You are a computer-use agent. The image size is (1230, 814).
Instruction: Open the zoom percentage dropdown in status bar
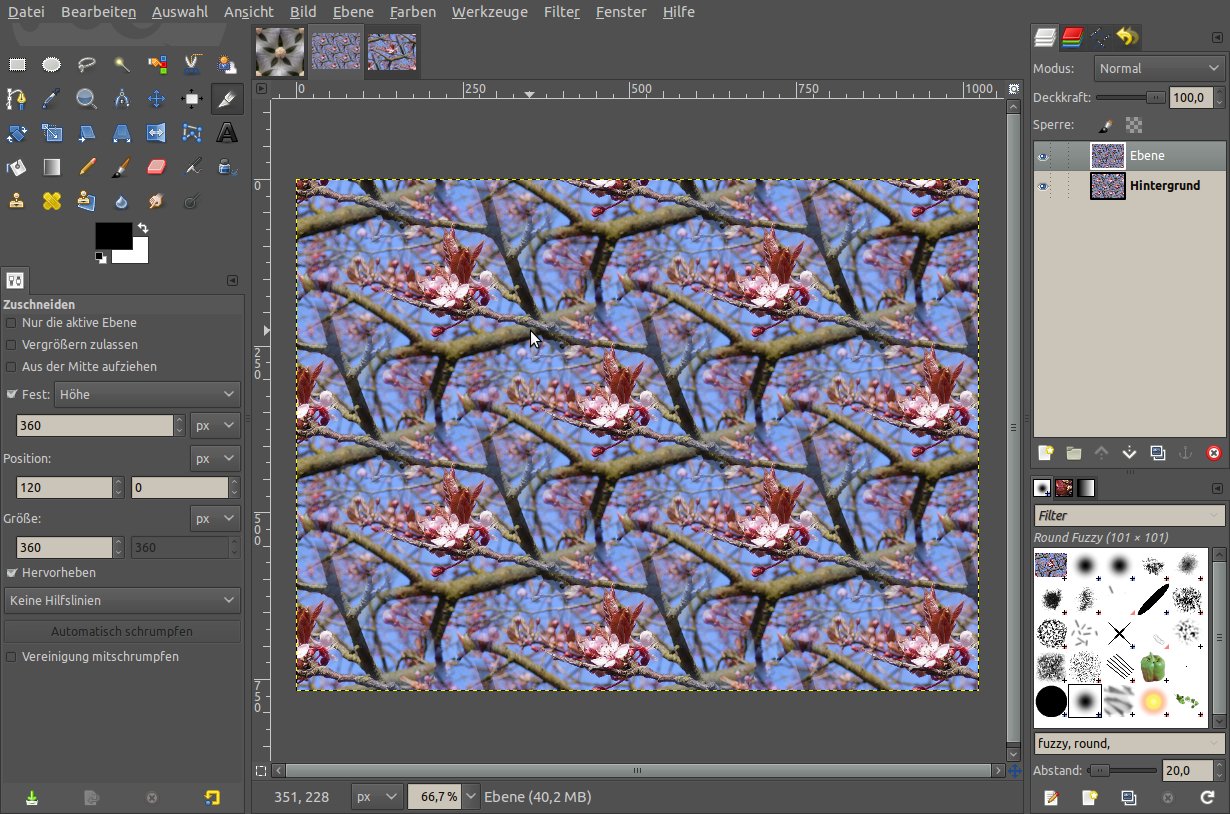tap(471, 797)
